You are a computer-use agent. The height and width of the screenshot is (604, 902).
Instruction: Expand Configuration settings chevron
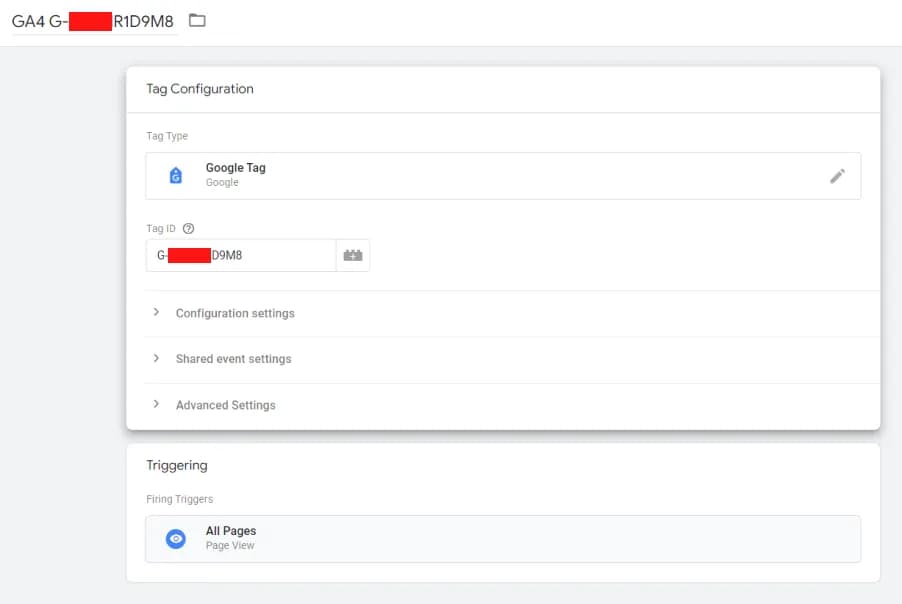pyautogui.click(x=156, y=312)
